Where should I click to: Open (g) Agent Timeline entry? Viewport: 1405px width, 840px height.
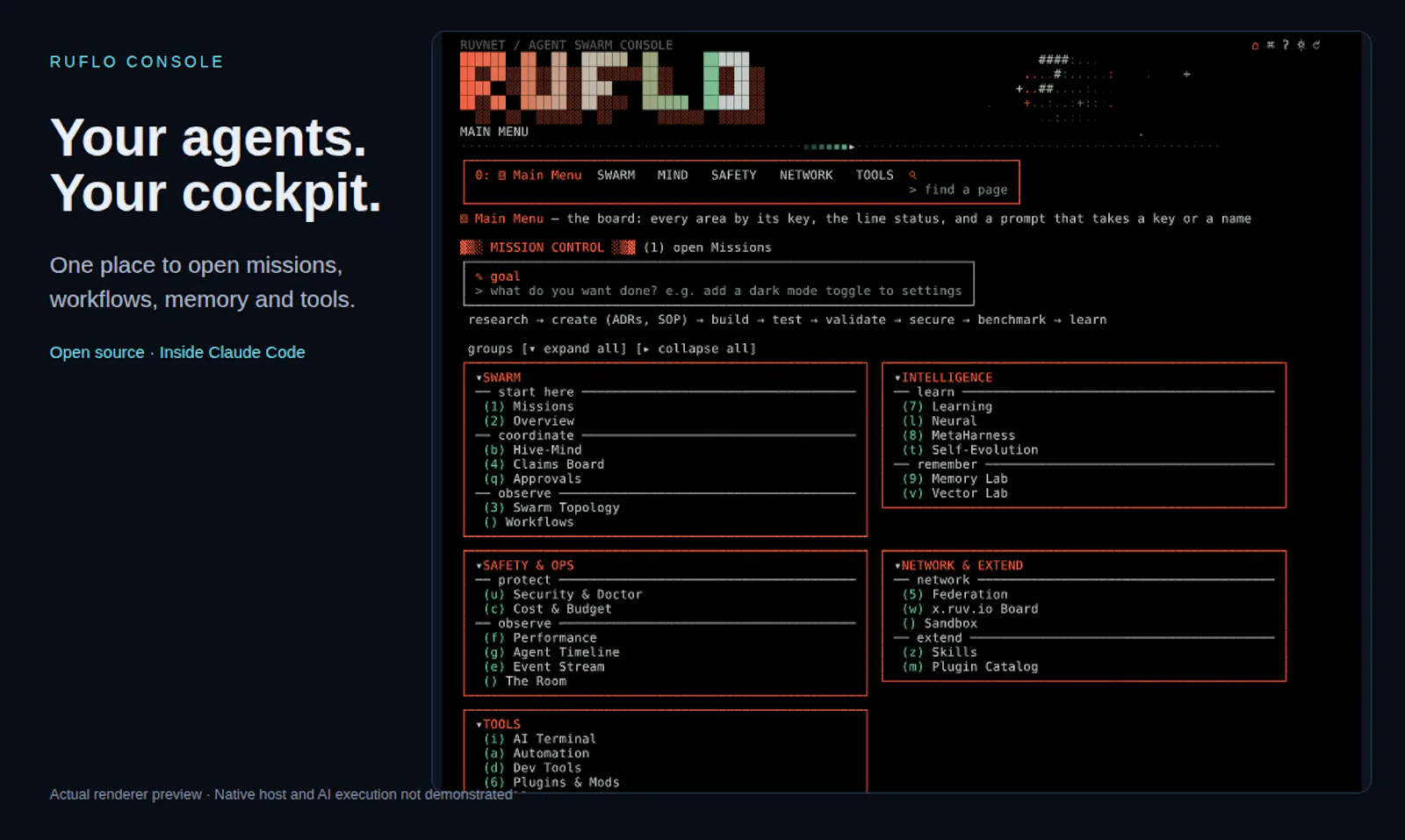(x=551, y=652)
